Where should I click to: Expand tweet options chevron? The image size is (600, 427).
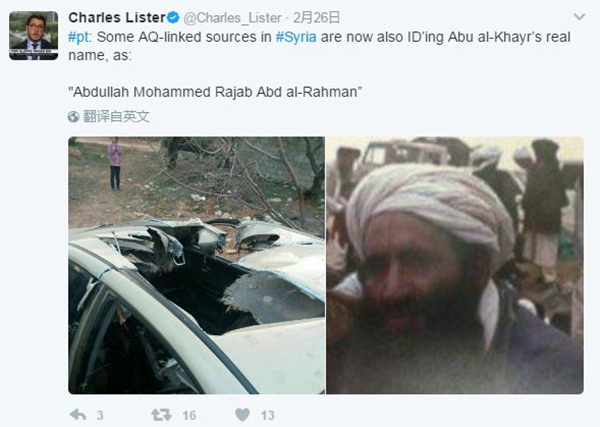pos(579,17)
